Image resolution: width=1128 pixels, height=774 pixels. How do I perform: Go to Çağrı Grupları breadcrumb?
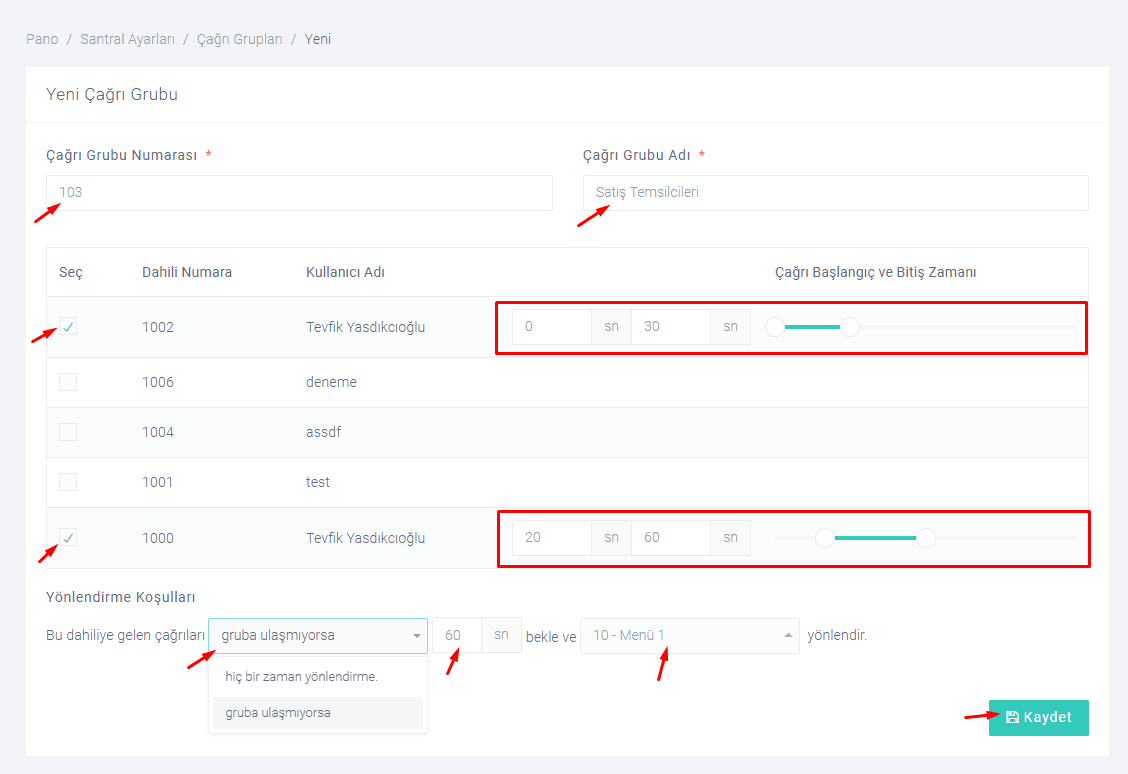(240, 39)
